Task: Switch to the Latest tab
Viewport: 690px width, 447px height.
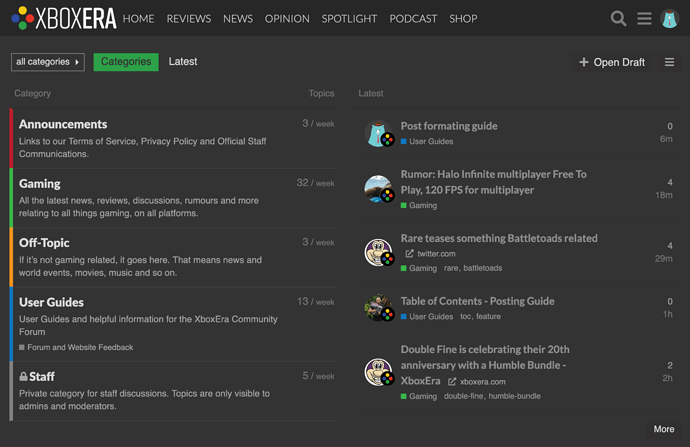Action: pos(183,62)
